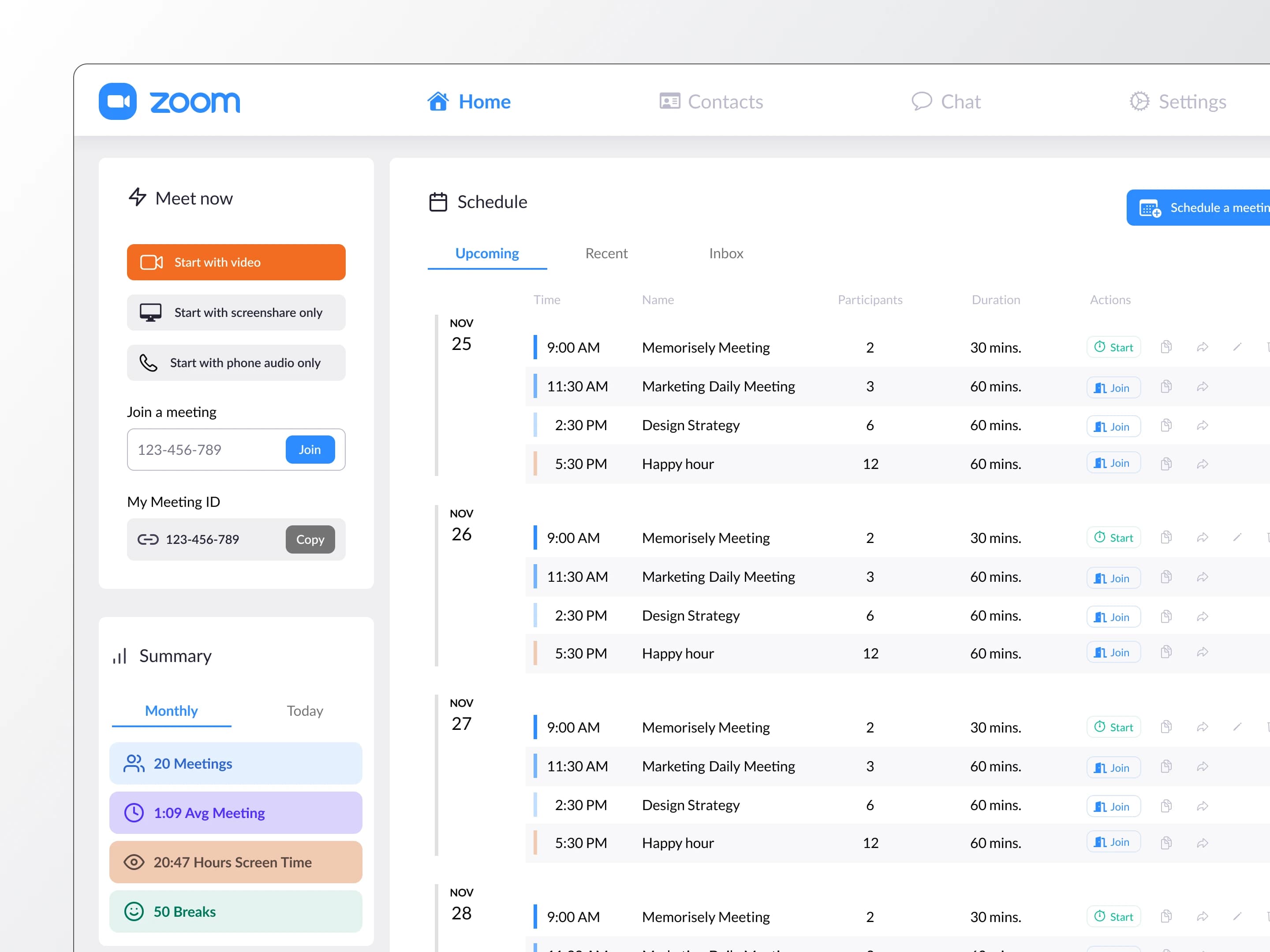1270x952 pixels.
Task: Share the Nov 26 Memorisely Meeting
Action: click(x=1202, y=538)
